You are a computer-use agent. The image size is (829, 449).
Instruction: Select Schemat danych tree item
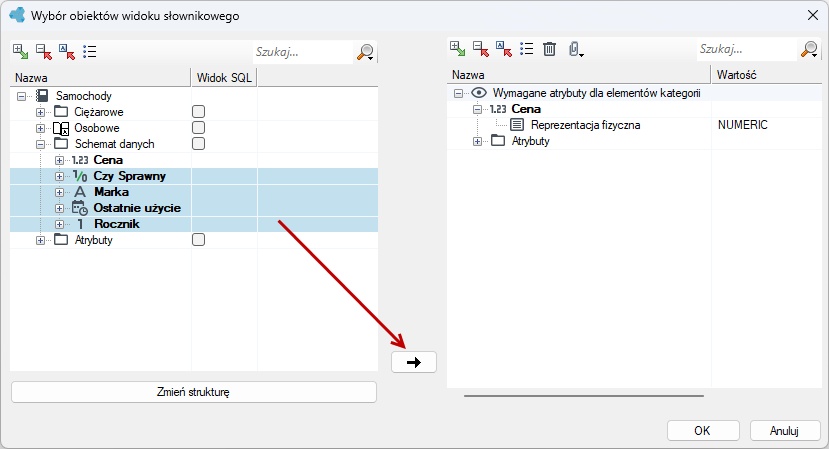tap(114, 144)
